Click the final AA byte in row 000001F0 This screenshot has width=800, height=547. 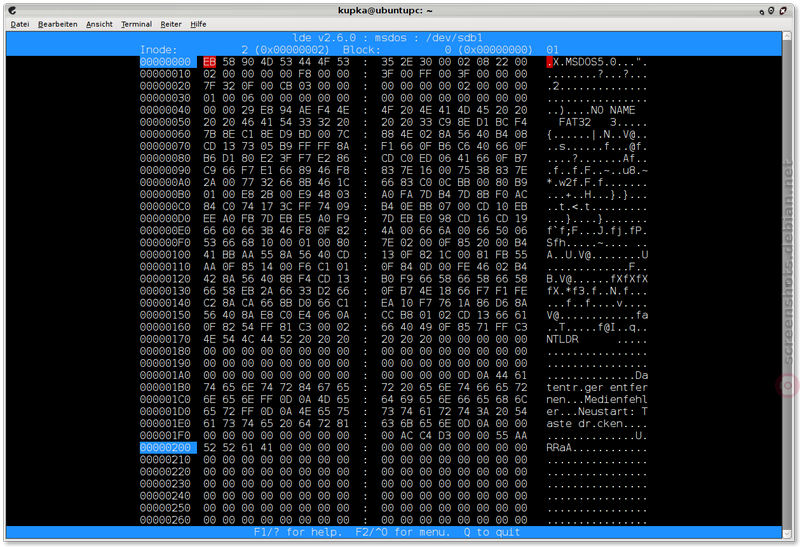521,436
